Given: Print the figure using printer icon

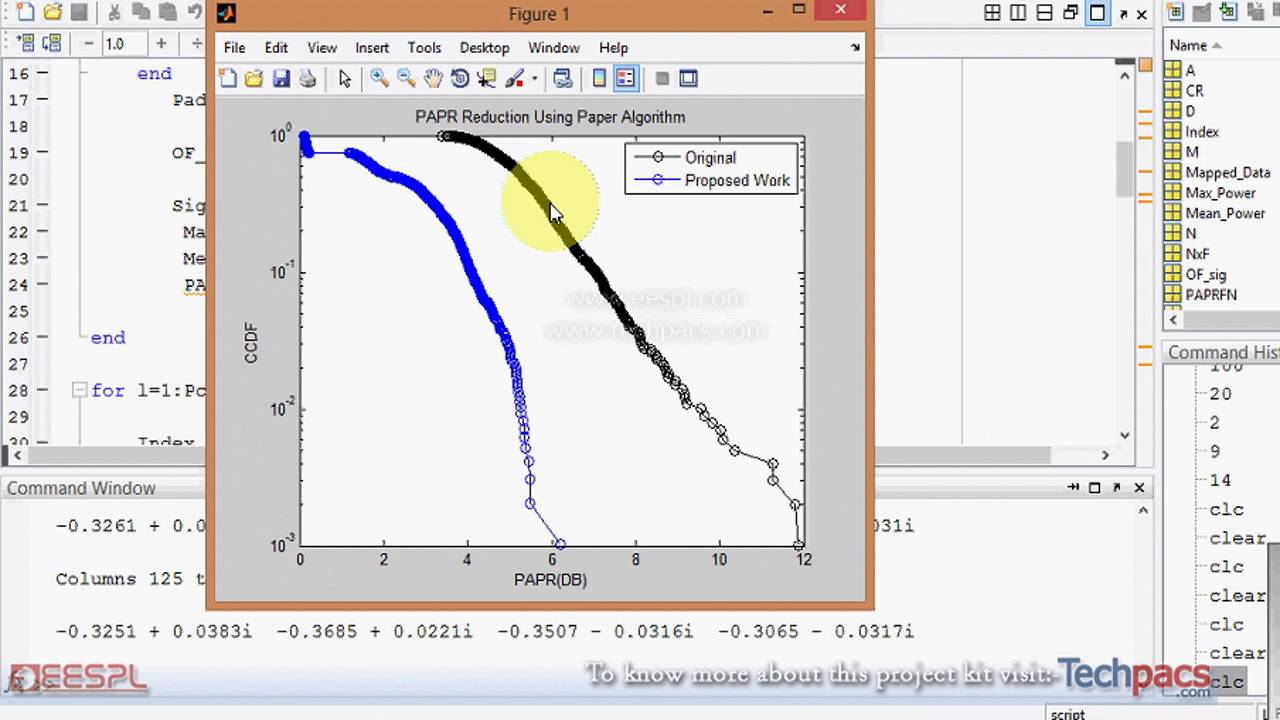Looking at the screenshot, I should pos(308,78).
